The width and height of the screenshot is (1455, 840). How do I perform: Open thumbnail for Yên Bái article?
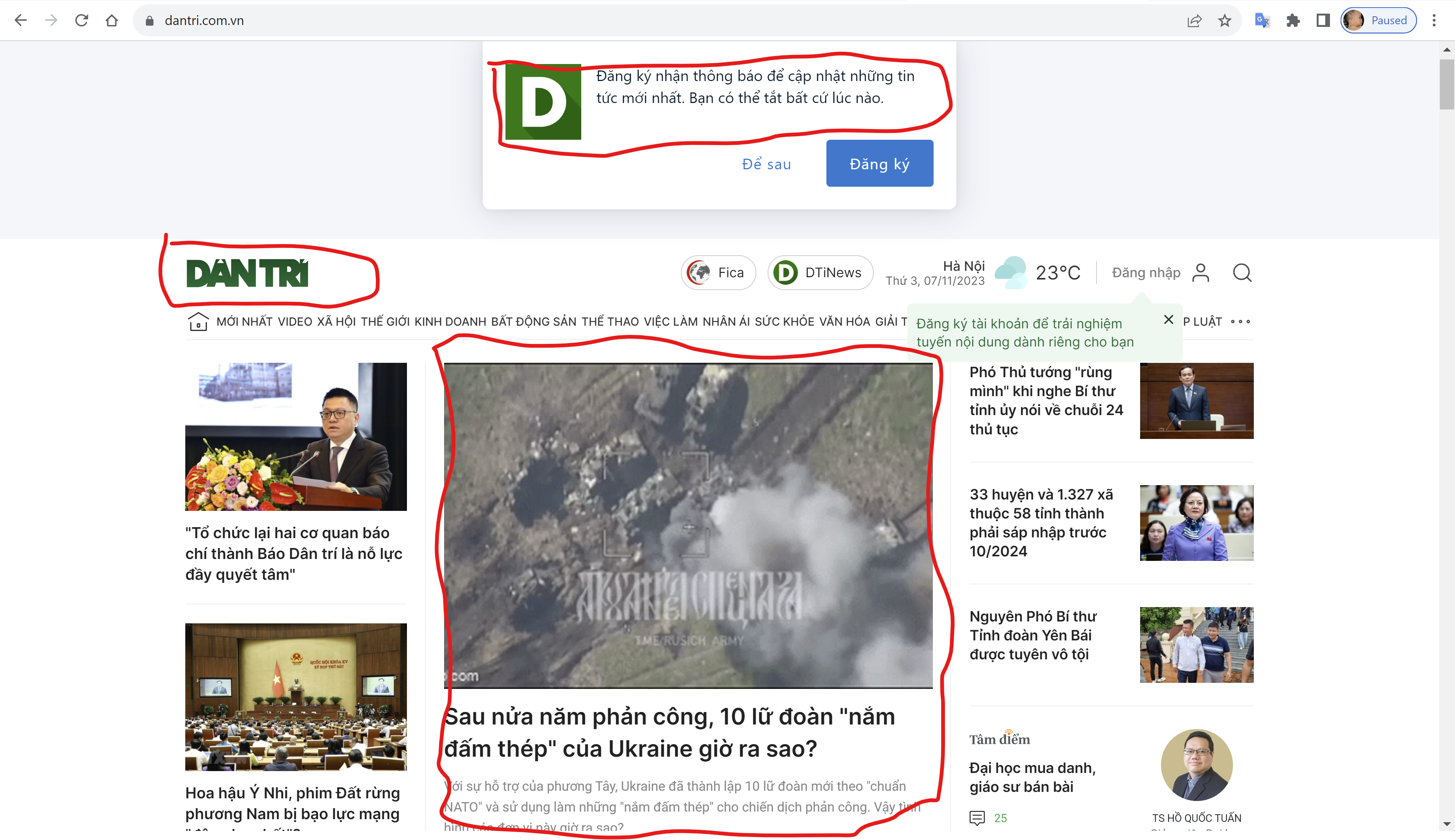click(1197, 645)
